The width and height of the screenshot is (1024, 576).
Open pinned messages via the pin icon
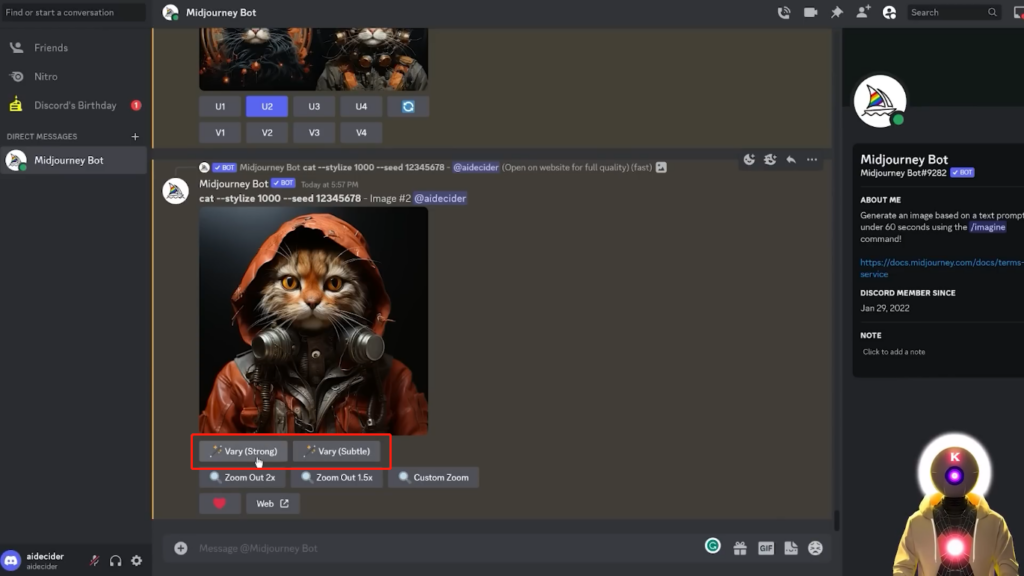(x=837, y=13)
